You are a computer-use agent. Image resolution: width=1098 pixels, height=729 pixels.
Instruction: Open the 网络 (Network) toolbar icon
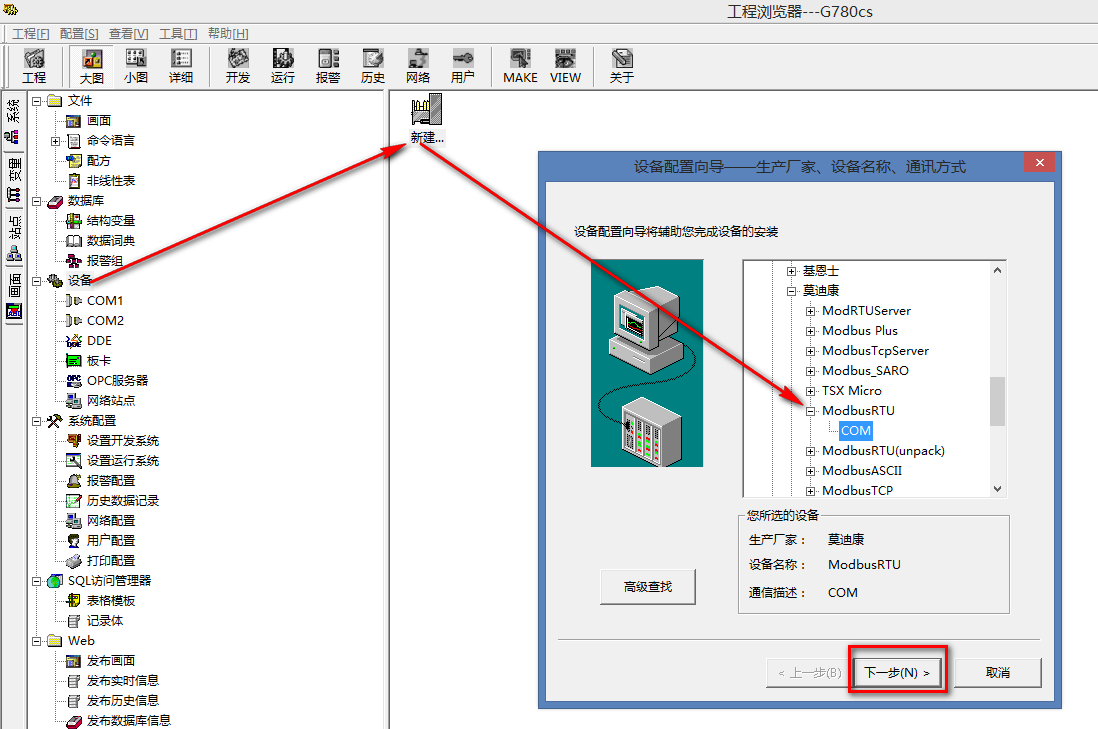418,66
